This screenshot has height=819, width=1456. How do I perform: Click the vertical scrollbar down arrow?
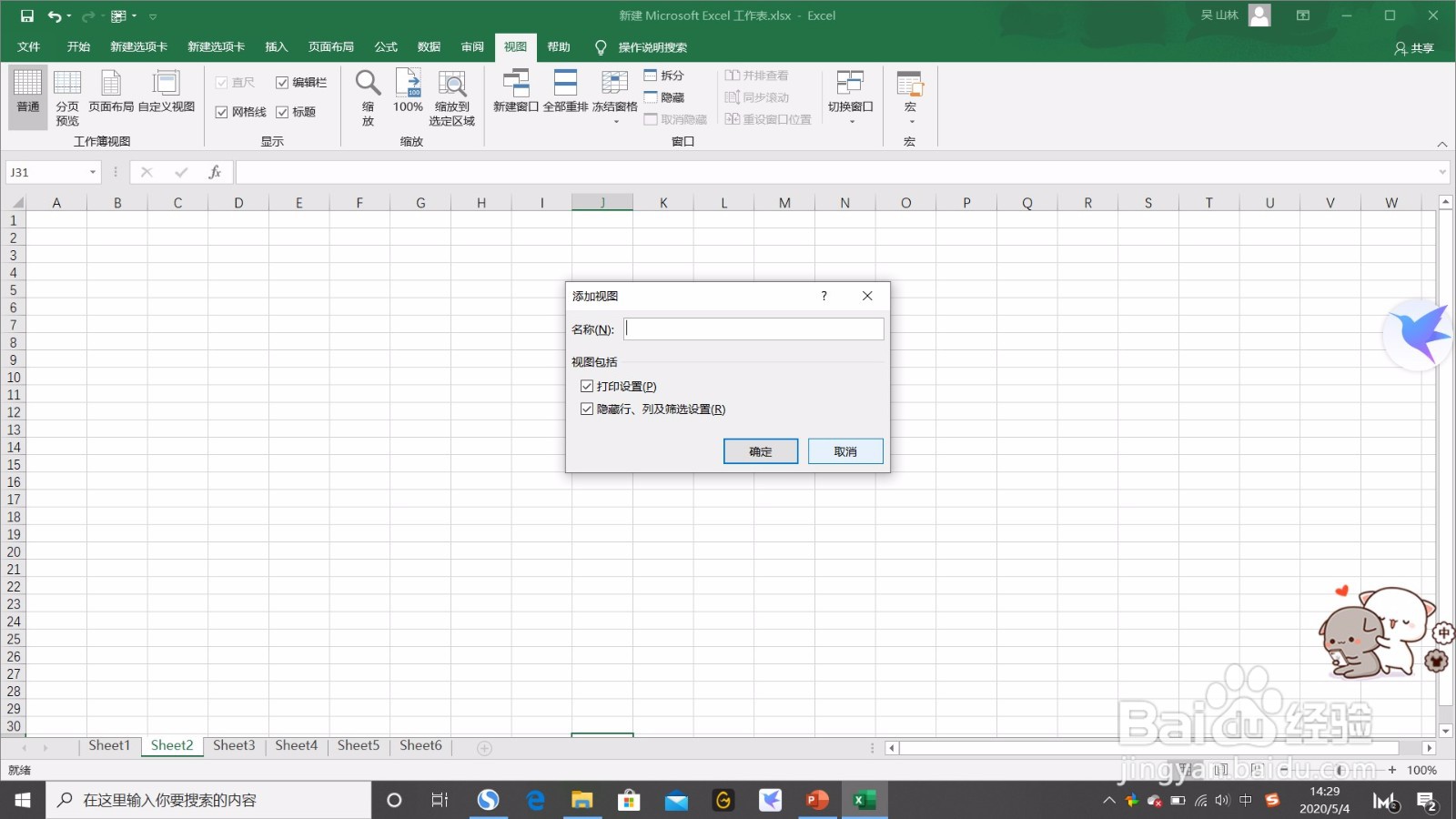coord(1445,731)
